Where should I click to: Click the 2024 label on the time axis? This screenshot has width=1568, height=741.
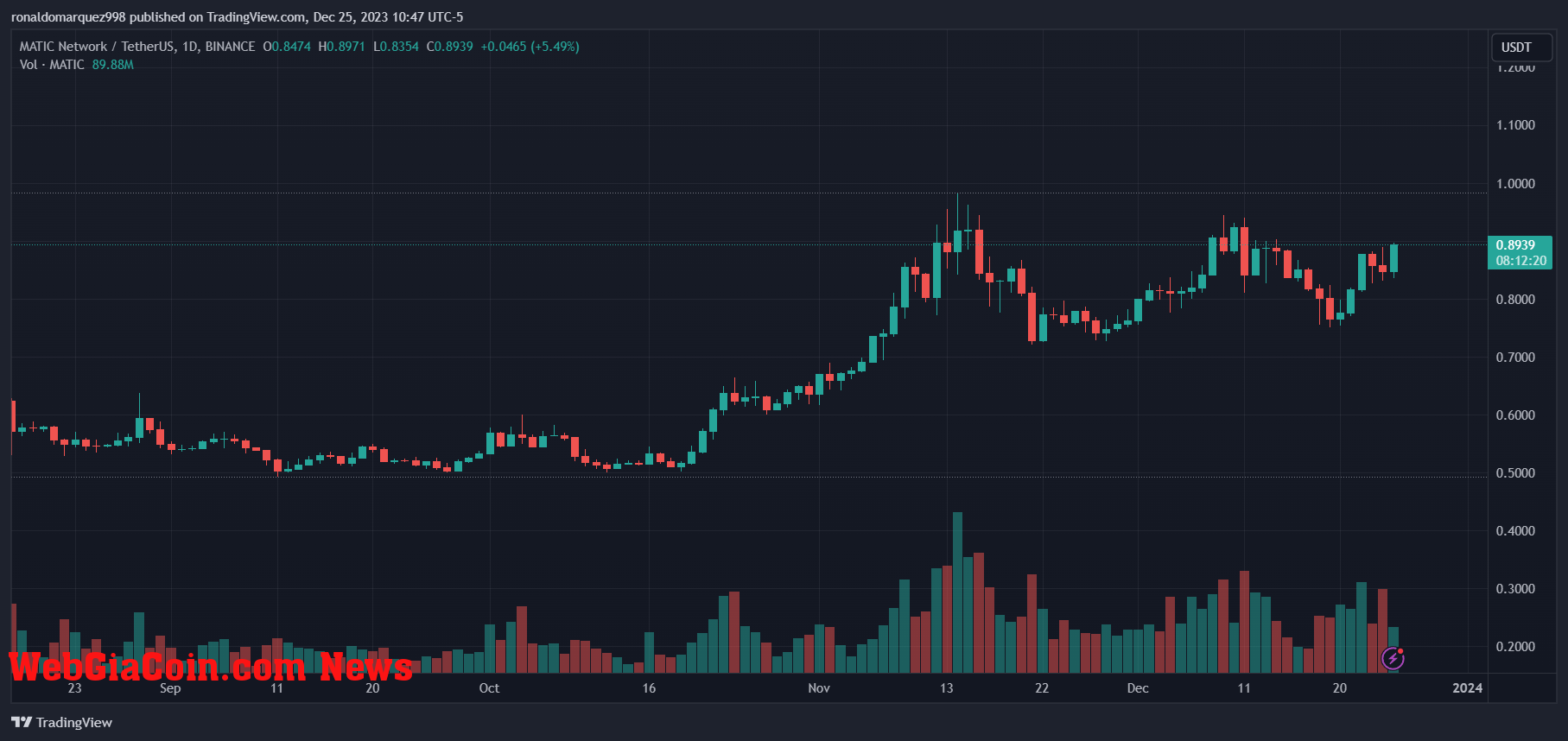(1467, 688)
